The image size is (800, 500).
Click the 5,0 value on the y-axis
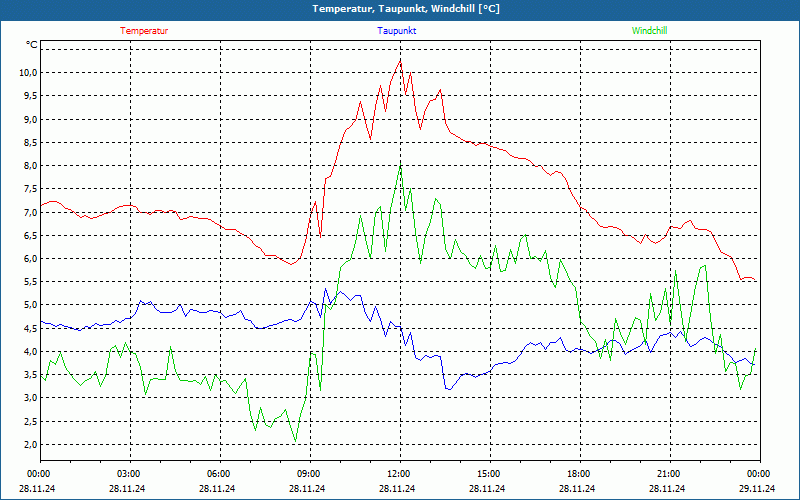tap(29, 305)
